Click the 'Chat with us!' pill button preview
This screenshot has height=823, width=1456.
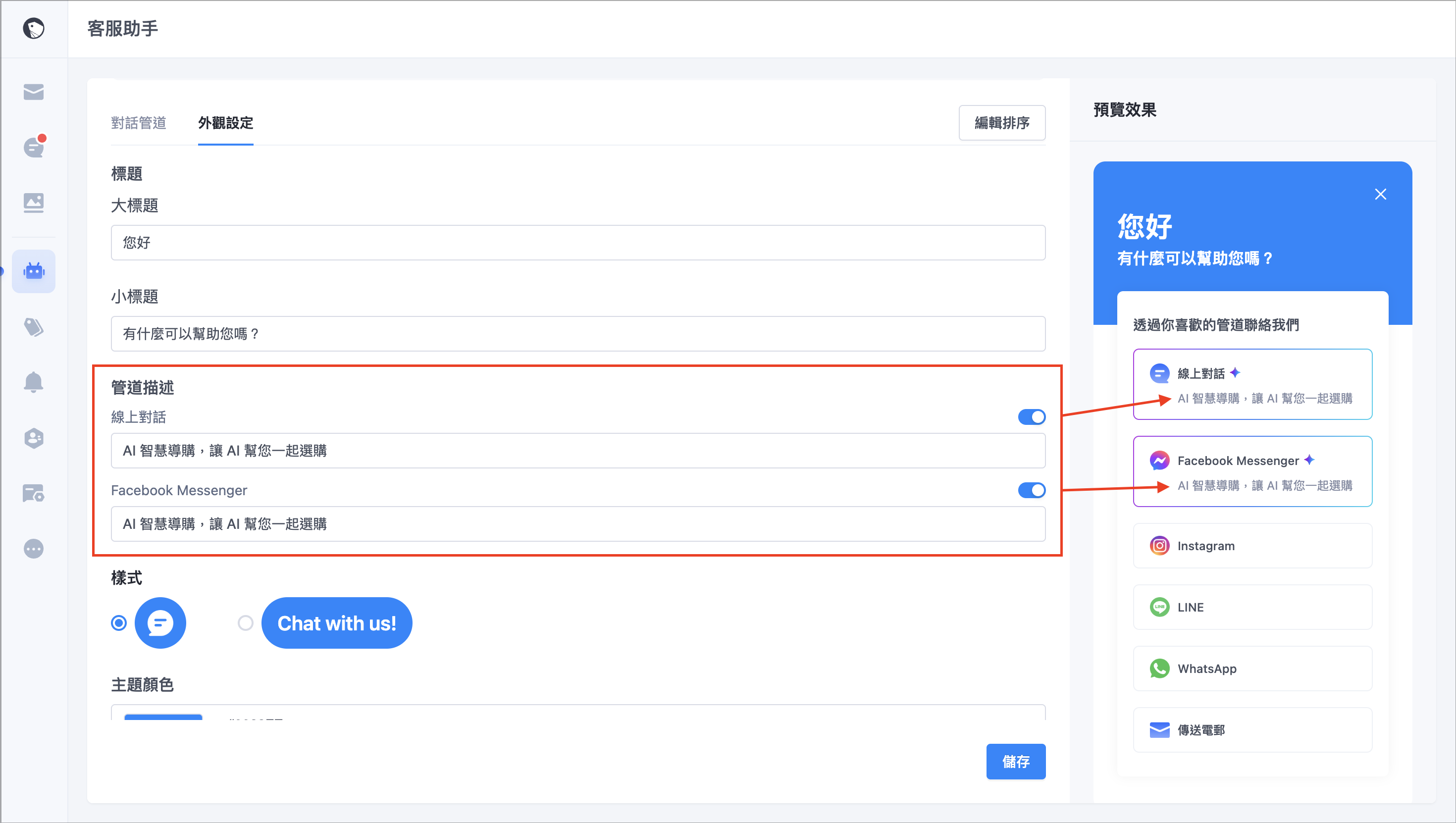tap(337, 623)
